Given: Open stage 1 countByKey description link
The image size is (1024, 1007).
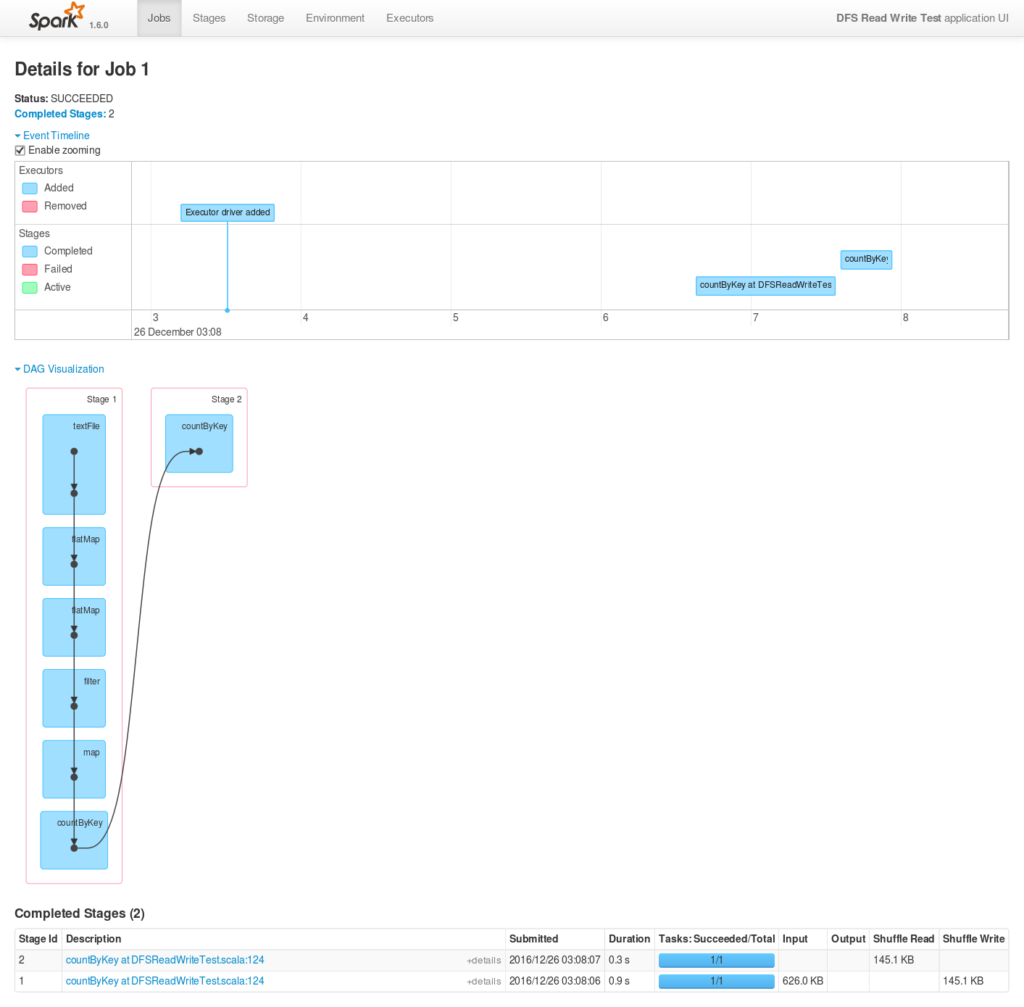Looking at the screenshot, I should (165, 981).
